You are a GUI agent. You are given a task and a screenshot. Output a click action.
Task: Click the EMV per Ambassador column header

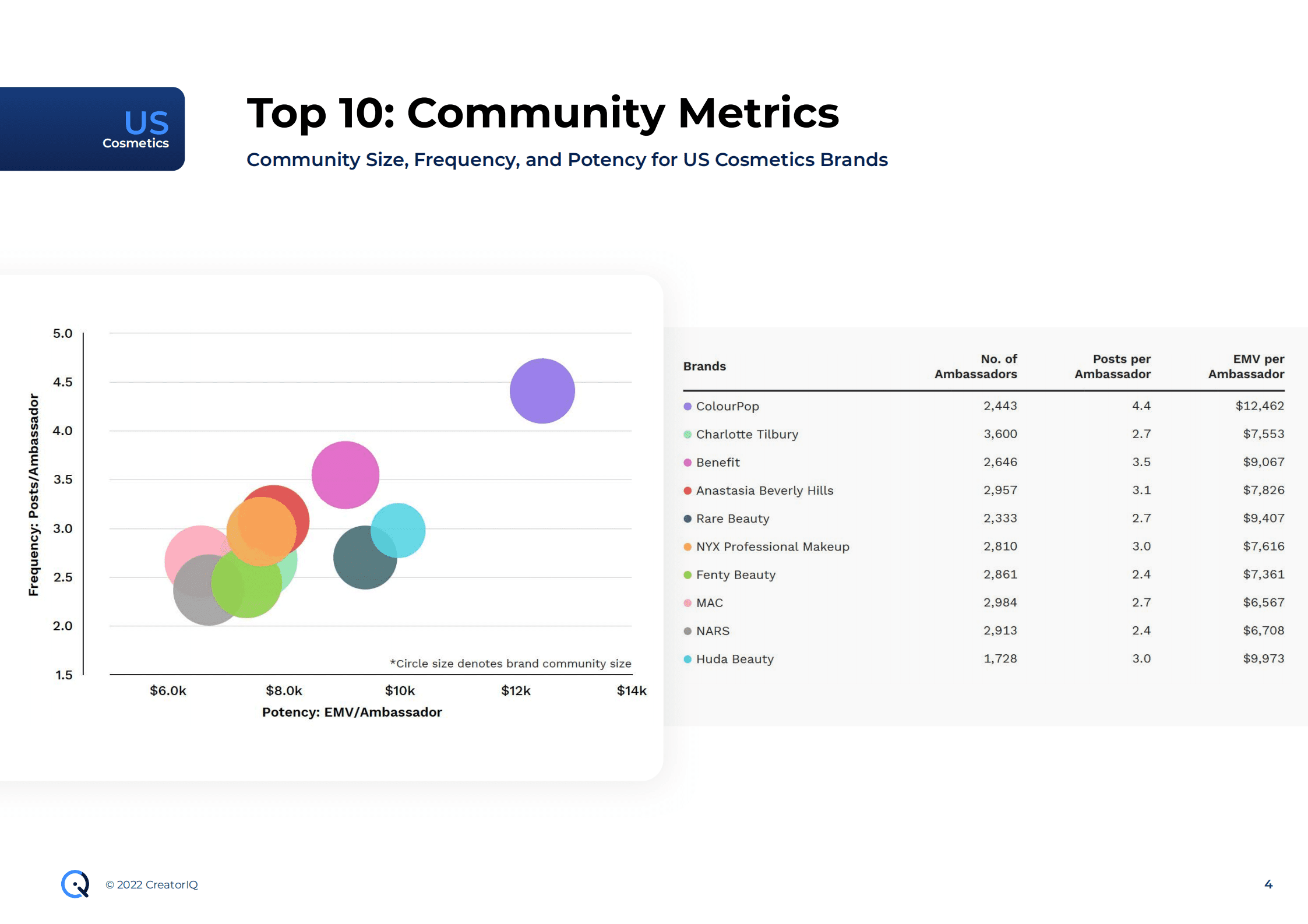(1246, 366)
